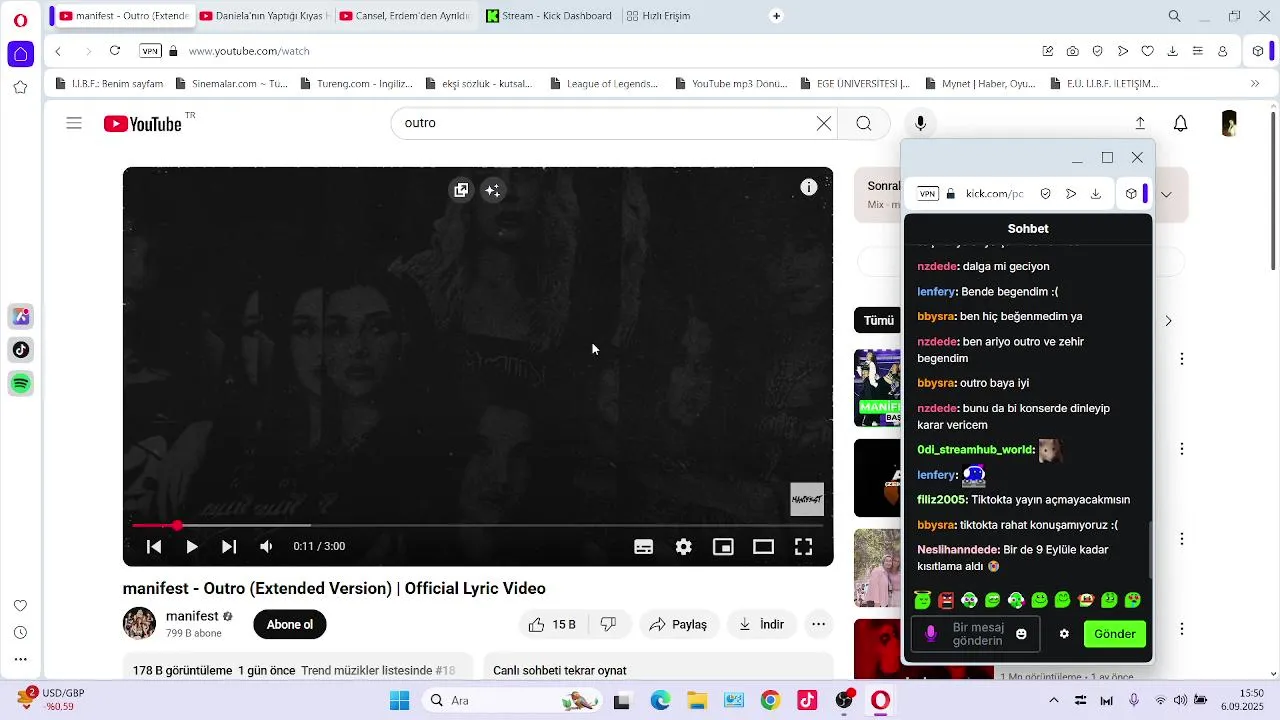
Task: Switch to the Stream - Kick Dashboard tab
Action: coord(548,16)
